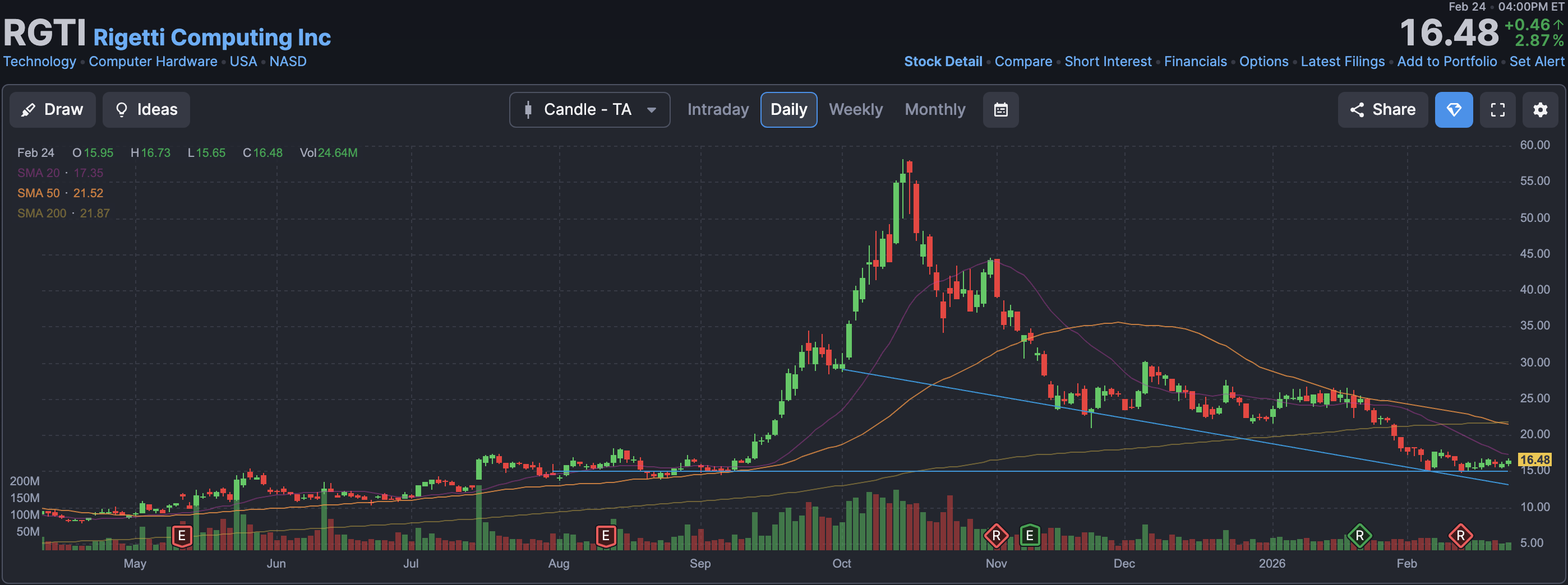Open the Latest Filings link
The image size is (1568, 585).
(x=1342, y=62)
